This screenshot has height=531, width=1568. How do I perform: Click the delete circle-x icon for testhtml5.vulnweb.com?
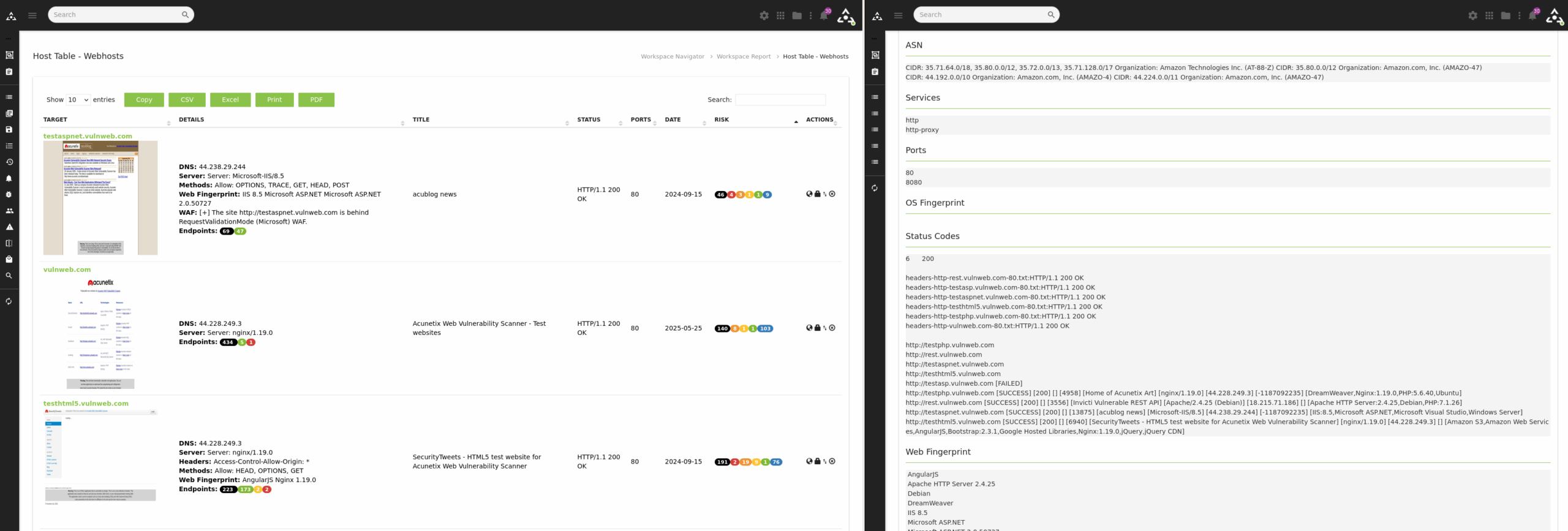[x=832, y=461]
